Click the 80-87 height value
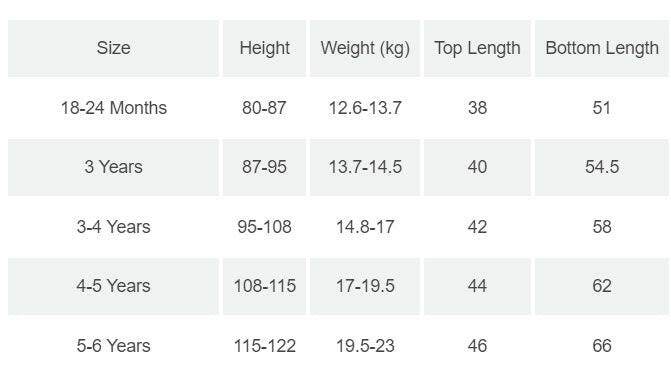This screenshot has width=671, height=372. tap(264, 108)
